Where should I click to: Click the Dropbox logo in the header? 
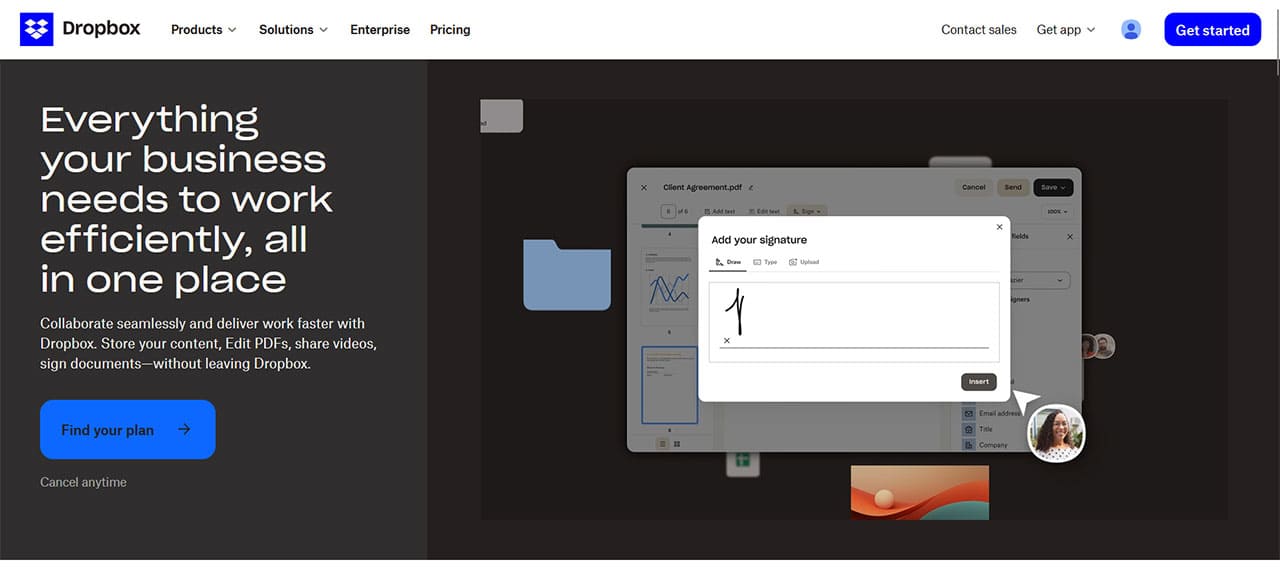coord(80,29)
